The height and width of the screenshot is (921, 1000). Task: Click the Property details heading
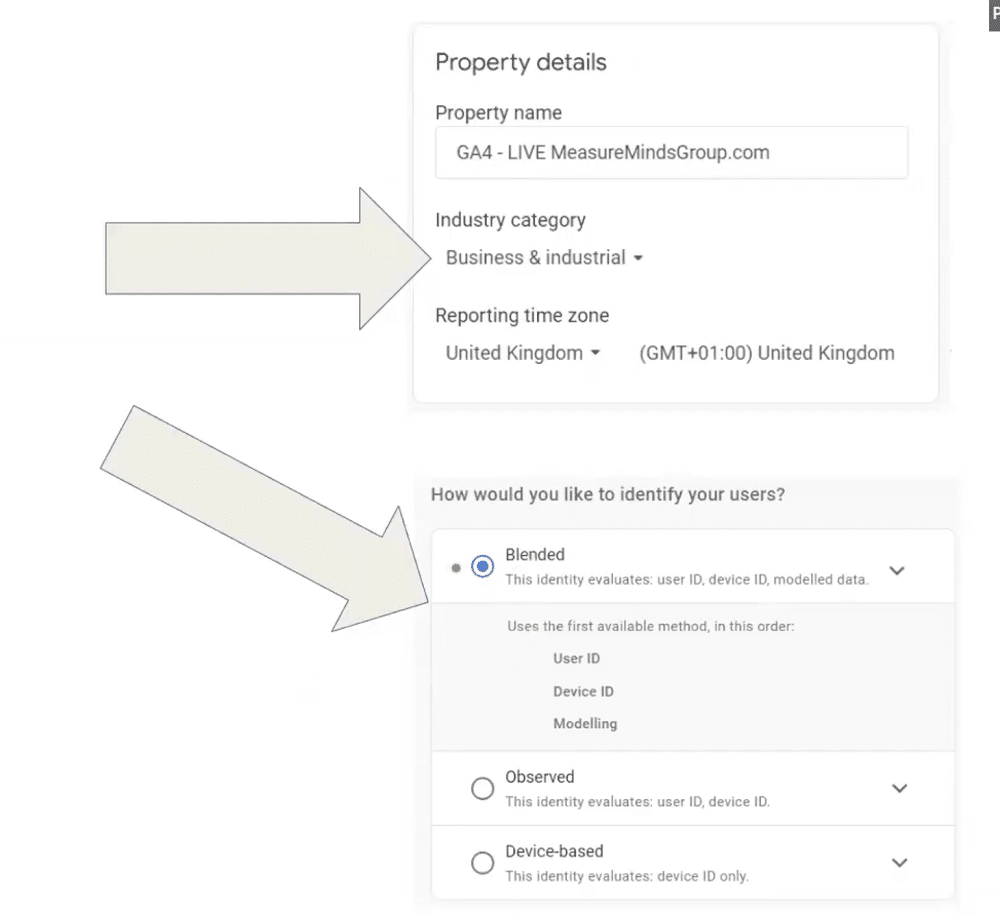[521, 62]
